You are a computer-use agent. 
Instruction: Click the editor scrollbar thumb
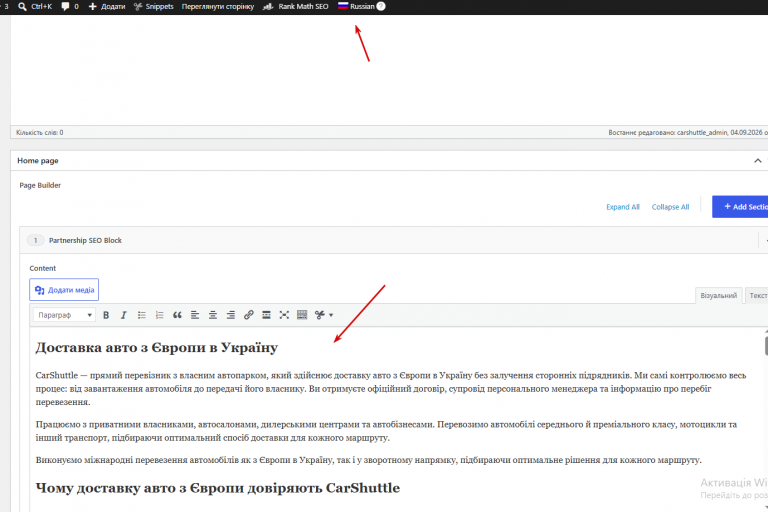766,346
